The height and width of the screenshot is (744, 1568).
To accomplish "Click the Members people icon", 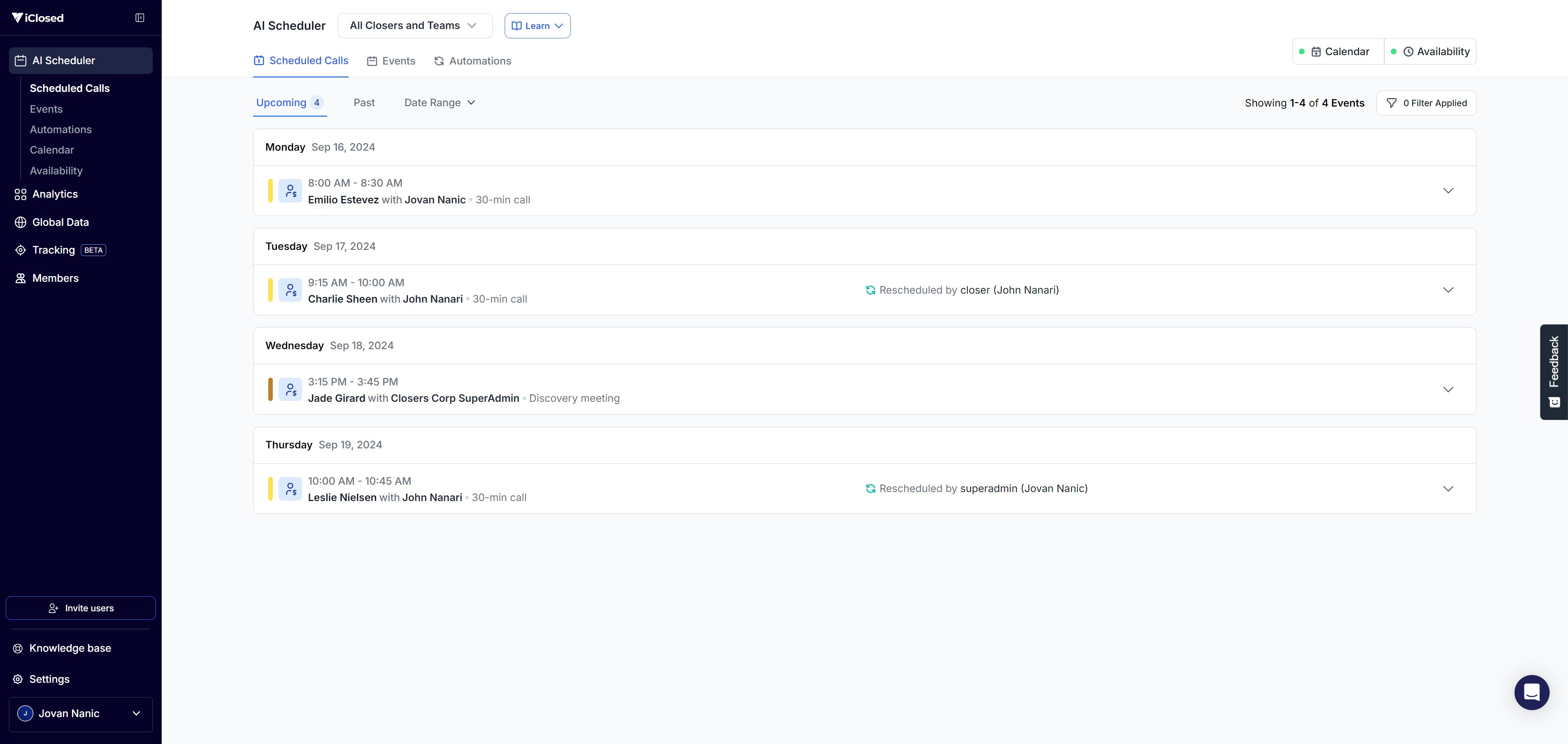I will (20, 278).
